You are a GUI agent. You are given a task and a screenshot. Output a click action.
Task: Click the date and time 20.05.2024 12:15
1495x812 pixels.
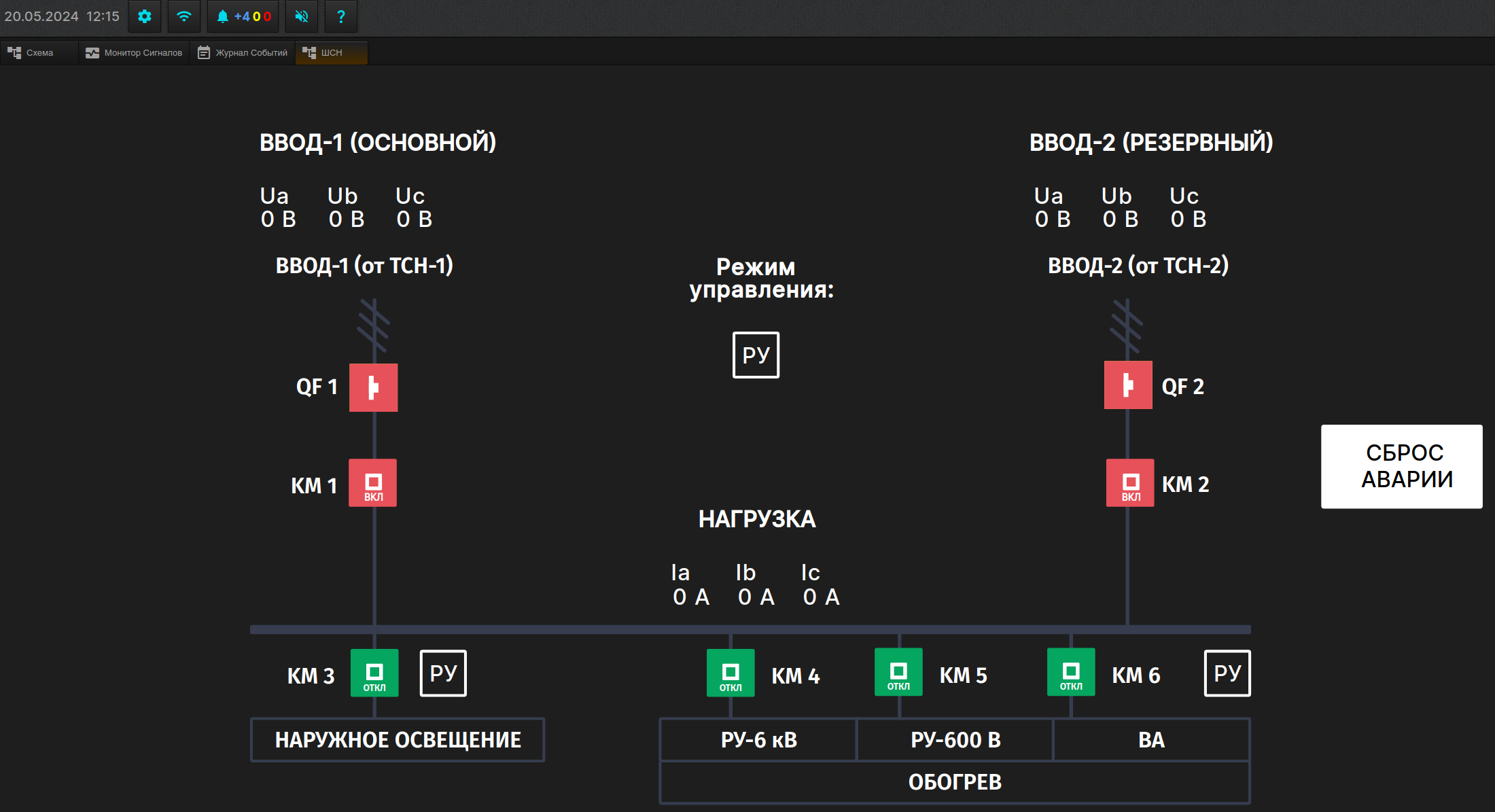62,16
